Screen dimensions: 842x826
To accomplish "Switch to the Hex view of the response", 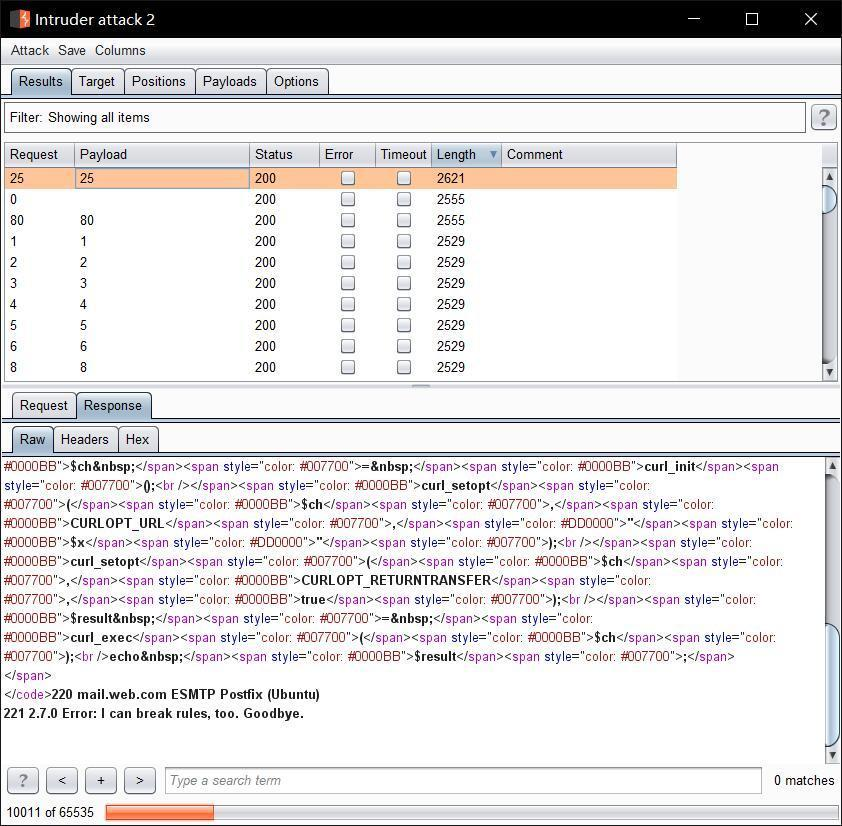I will click(x=138, y=439).
